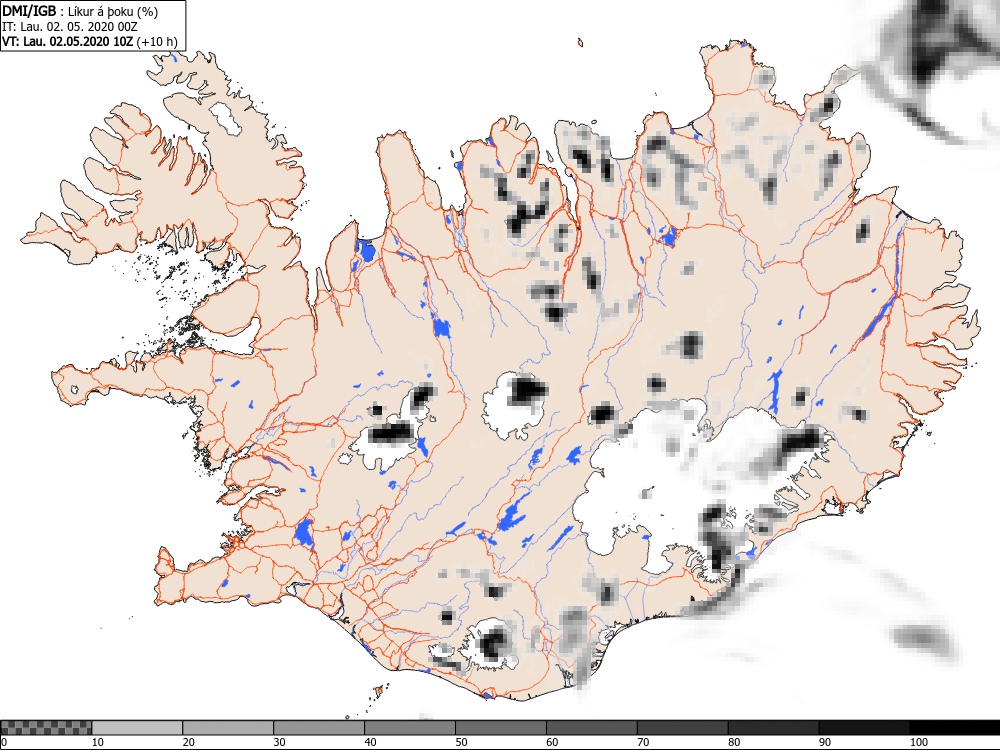Select the 40–50 percent legend swatch
The width and height of the screenshot is (1000, 750).
click(410, 728)
